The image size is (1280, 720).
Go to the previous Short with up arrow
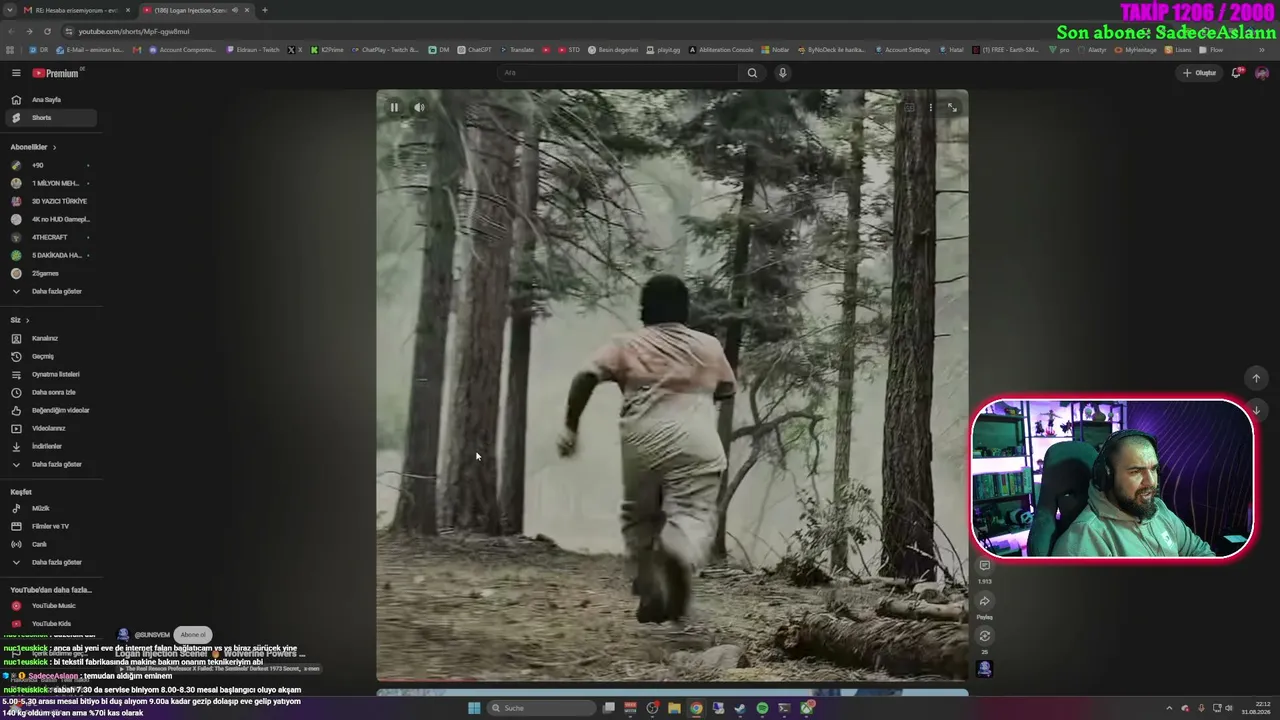tap(1256, 378)
